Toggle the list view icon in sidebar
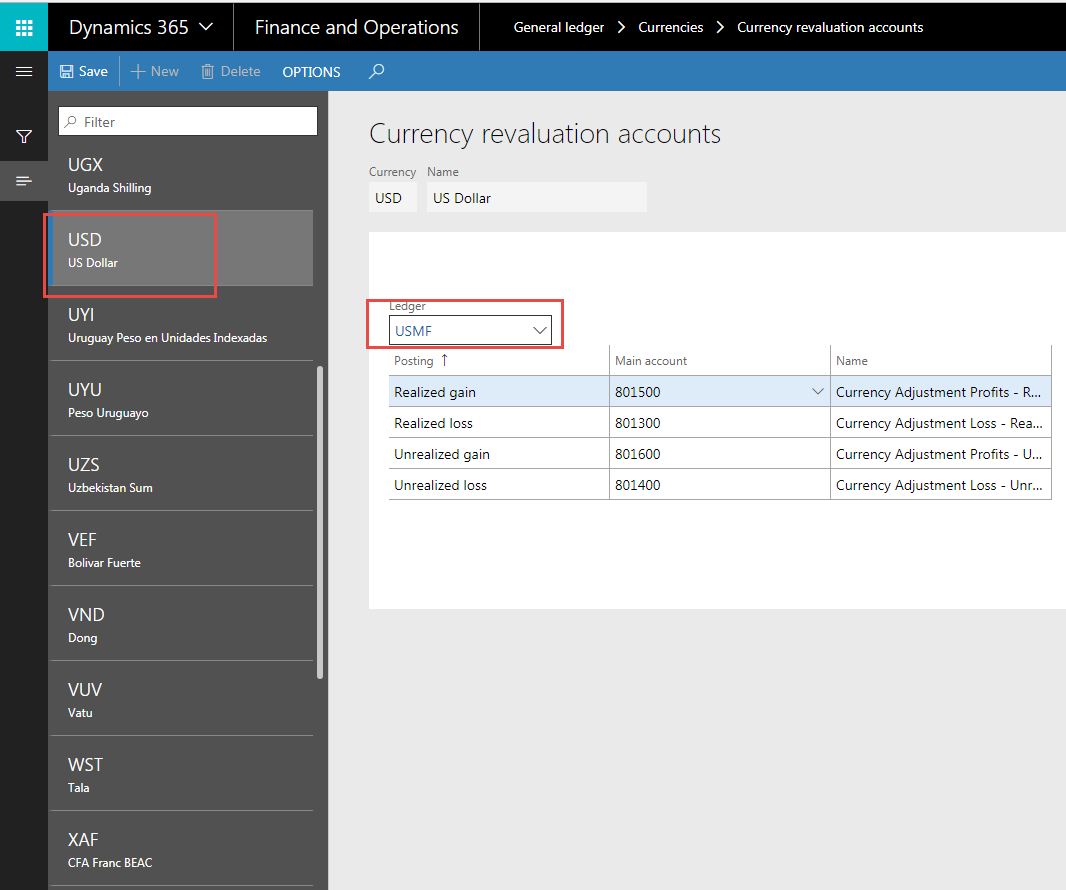This screenshot has height=890, width=1066. click(x=24, y=181)
